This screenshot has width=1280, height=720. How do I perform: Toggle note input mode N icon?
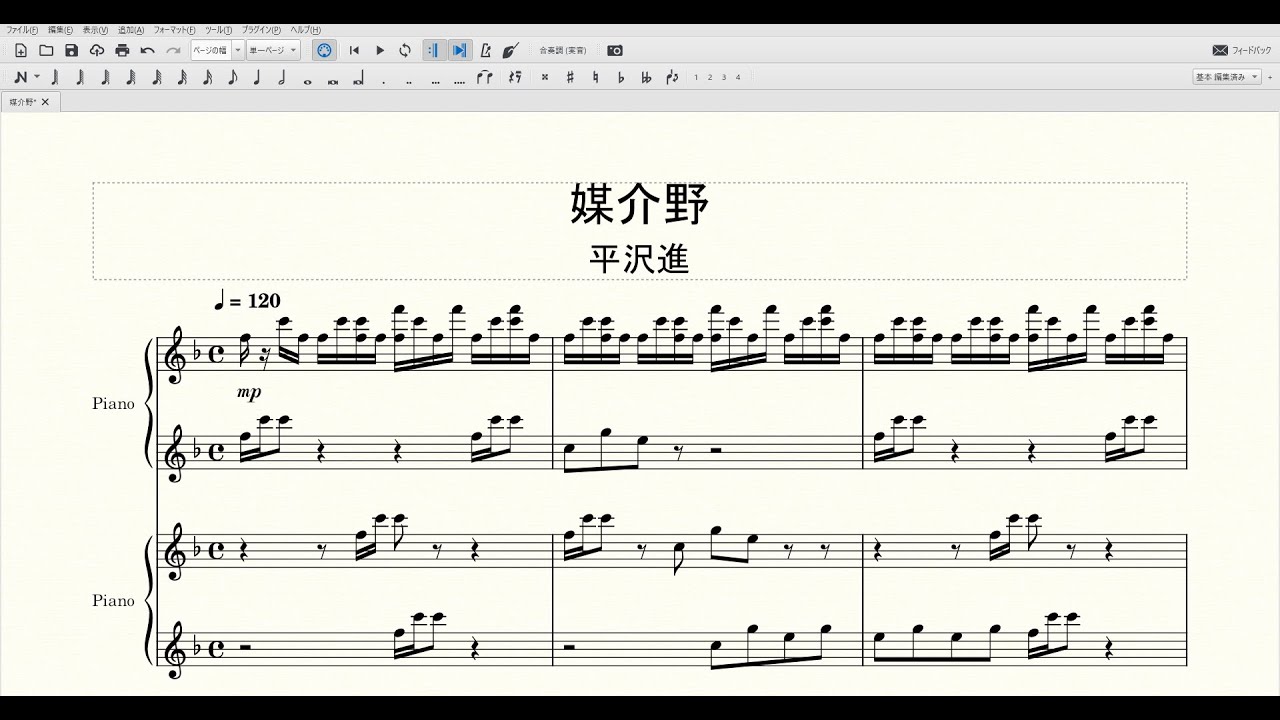20,77
